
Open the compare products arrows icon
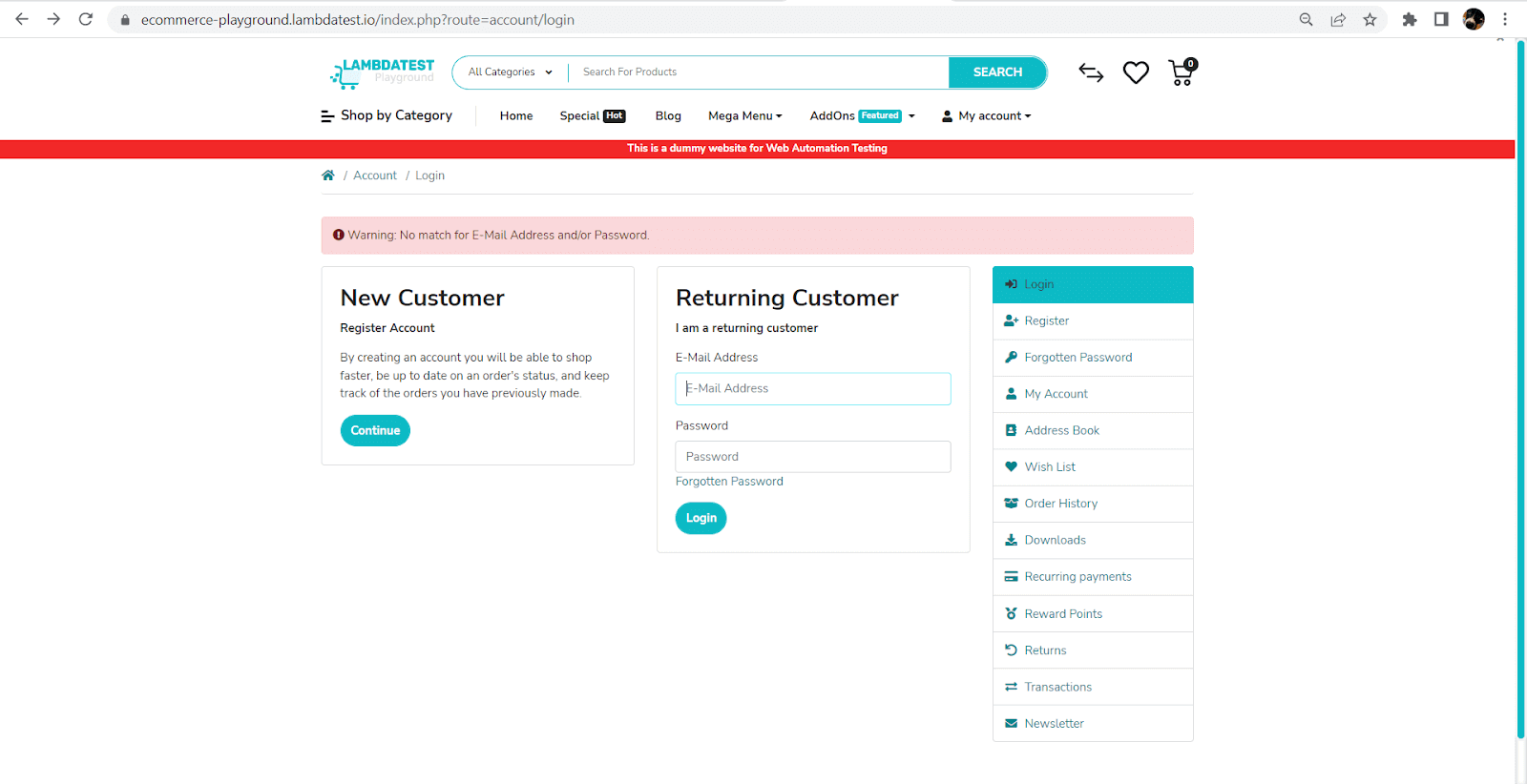tap(1091, 72)
